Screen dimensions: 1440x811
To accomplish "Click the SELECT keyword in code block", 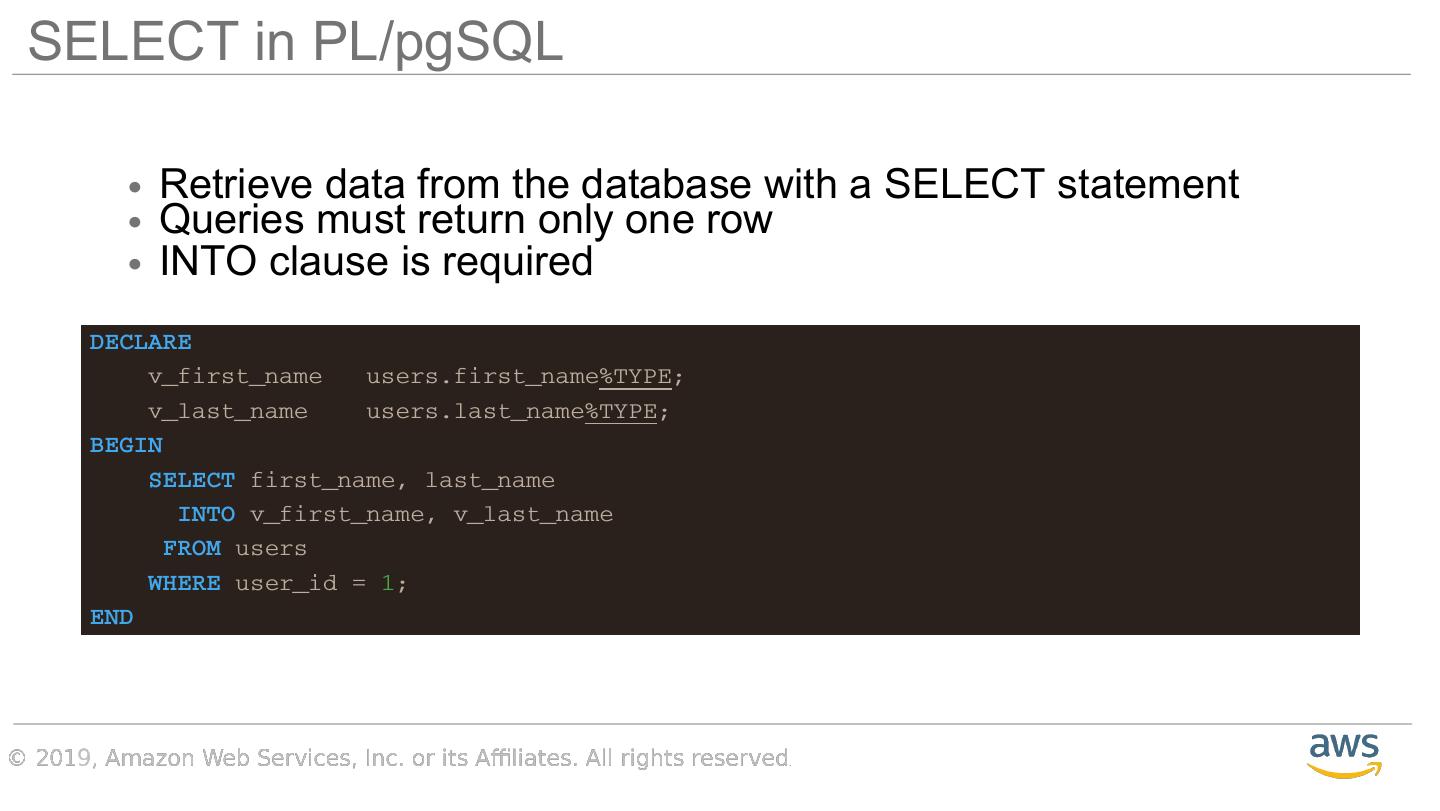I will (192, 481).
